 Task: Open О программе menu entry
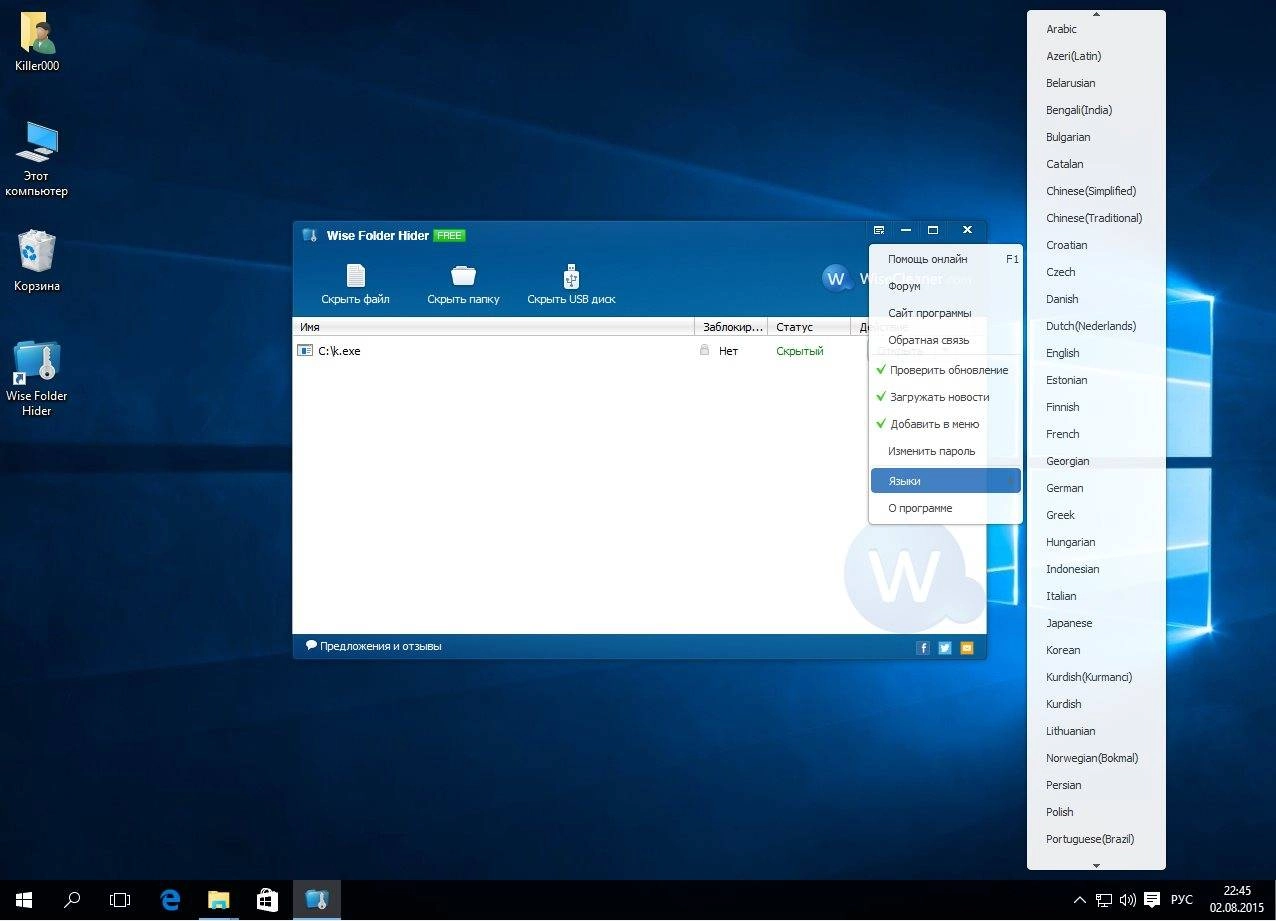(946, 508)
